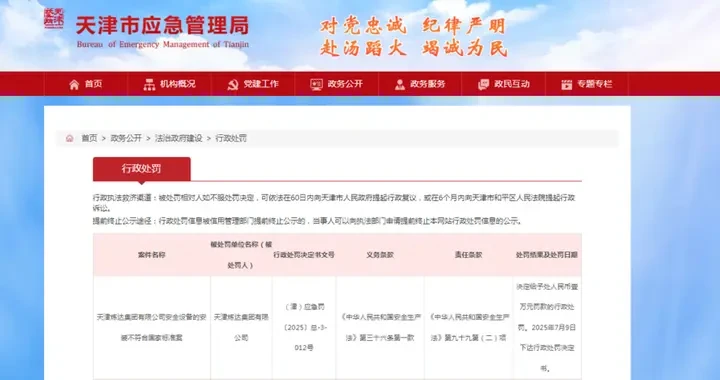The width and height of the screenshot is (720, 380).
Task: Click the English subtitle Bureau of Emergency Management of Tianjin
Action: (x=163, y=45)
